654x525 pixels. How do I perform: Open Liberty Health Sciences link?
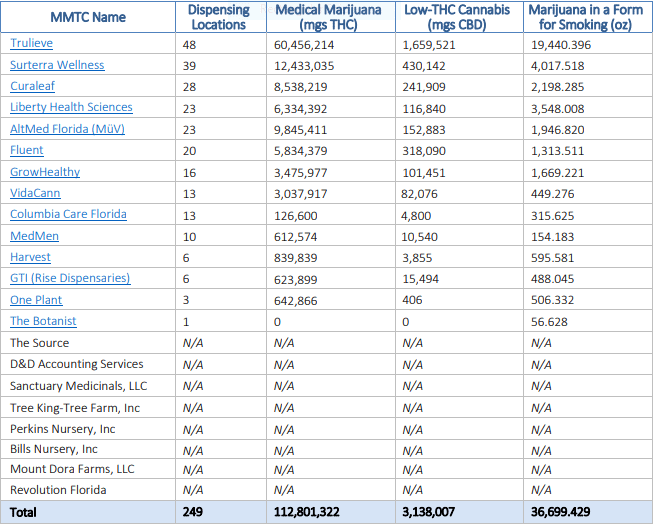[71, 107]
